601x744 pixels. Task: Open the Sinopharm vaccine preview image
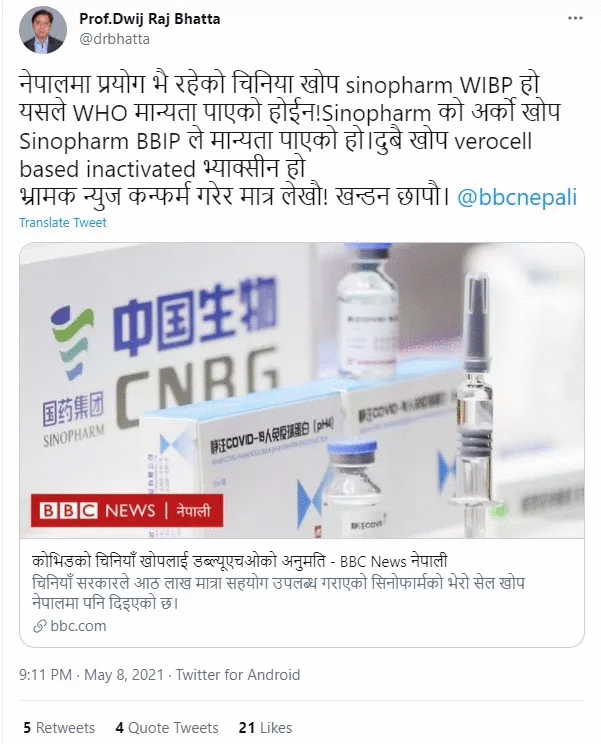coord(302,391)
